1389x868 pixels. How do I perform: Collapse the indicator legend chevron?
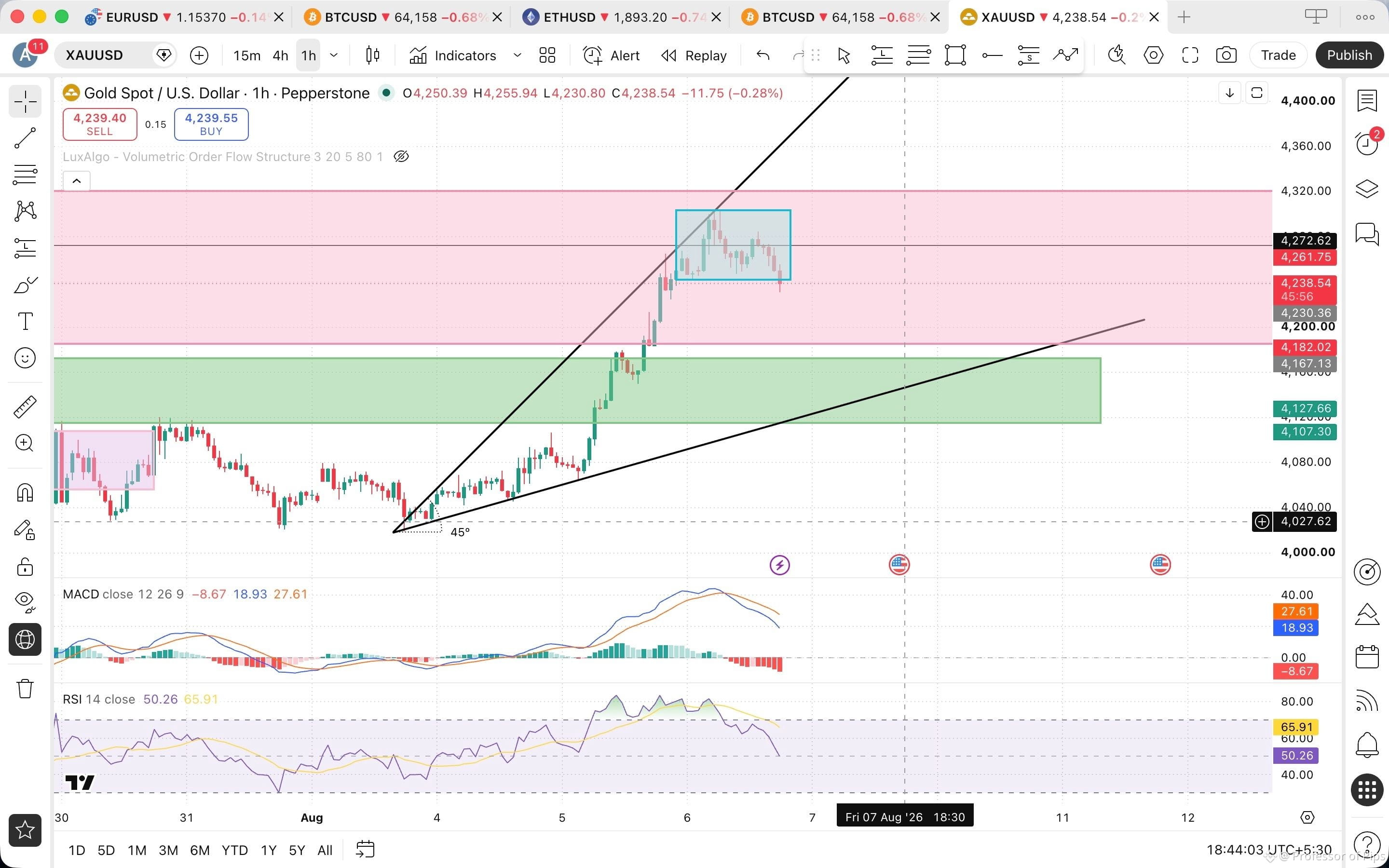tap(76, 181)
